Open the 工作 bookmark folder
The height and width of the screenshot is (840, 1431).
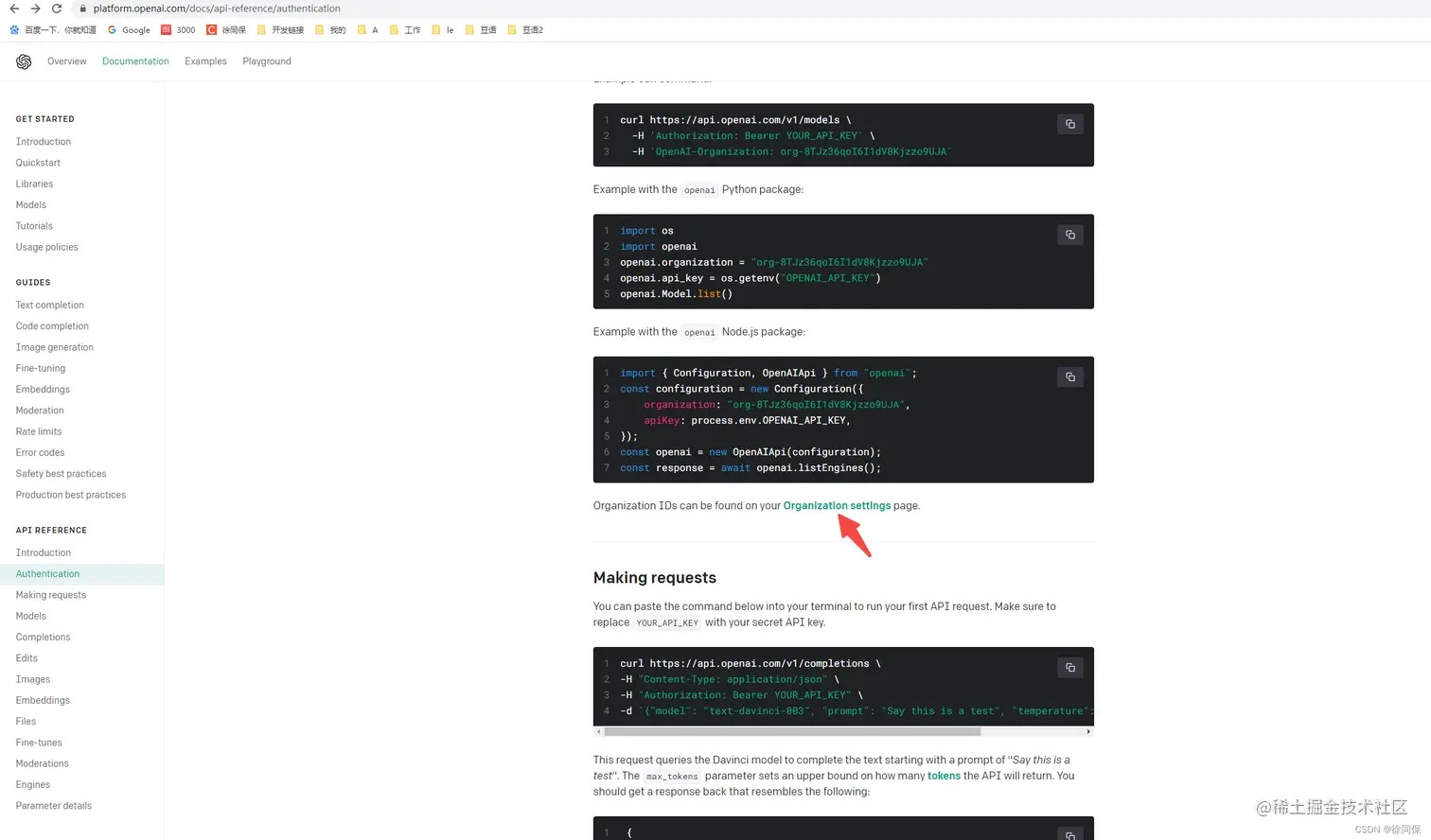click(405, 30)
